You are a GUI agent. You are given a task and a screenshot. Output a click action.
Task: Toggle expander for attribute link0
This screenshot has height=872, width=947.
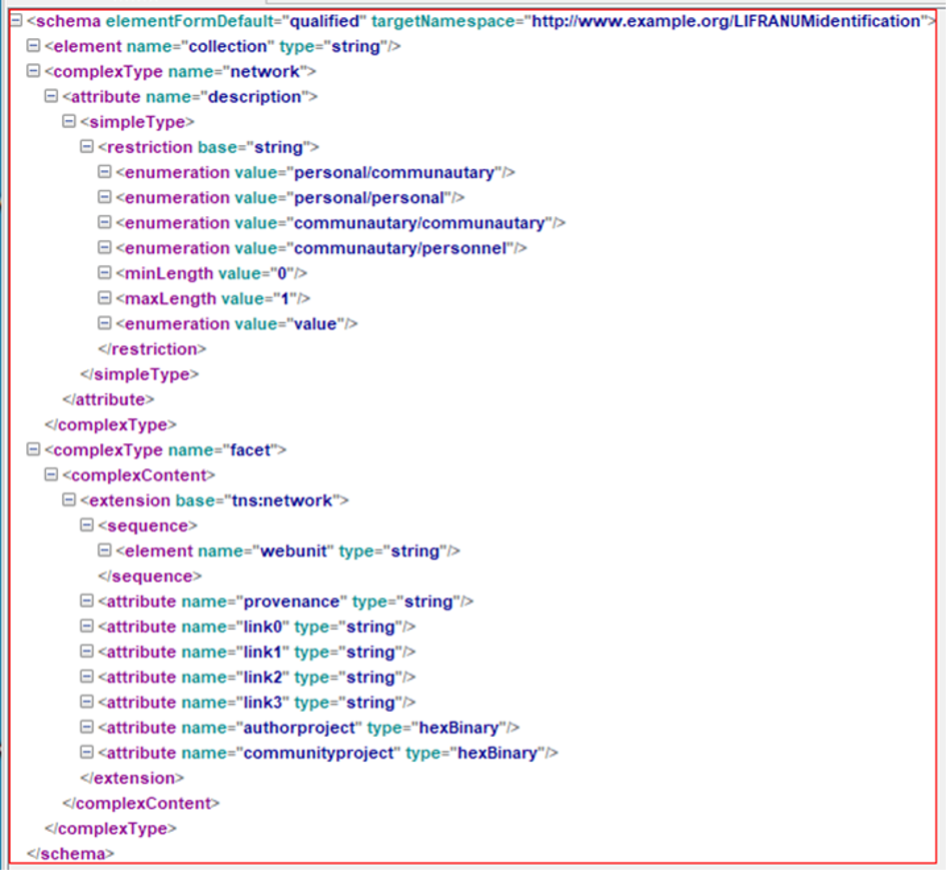87,626
